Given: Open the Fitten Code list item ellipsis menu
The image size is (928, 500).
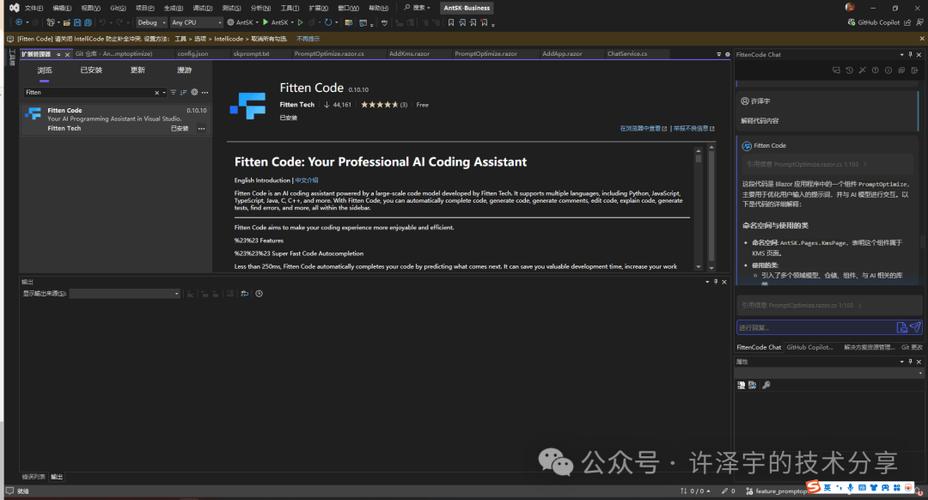Looking at the screenshot, I should coord(202,128).
